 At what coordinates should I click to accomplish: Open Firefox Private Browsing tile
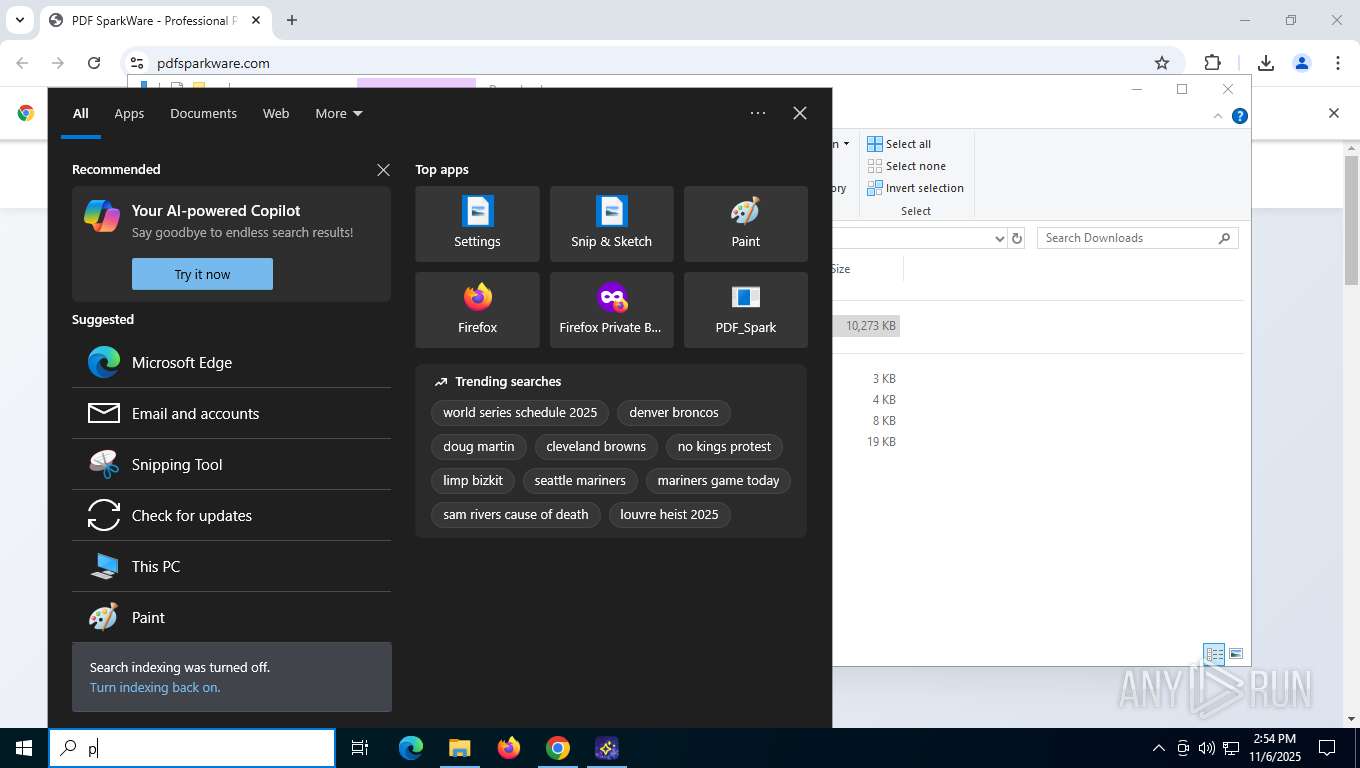[x=611, y=310]
